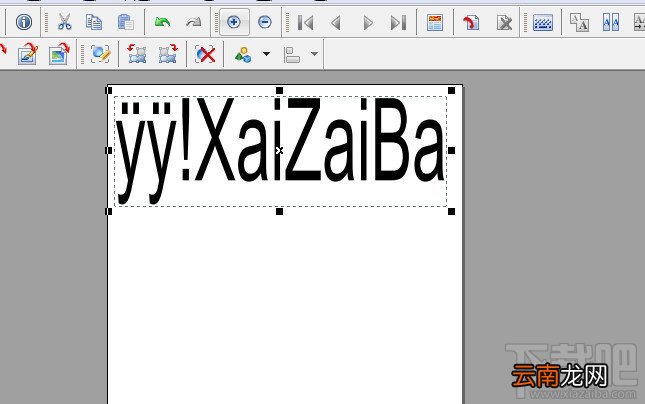The height and width of the screenshot is (404, 645).
Task: Jump to the last page
Action: point(398,23)
